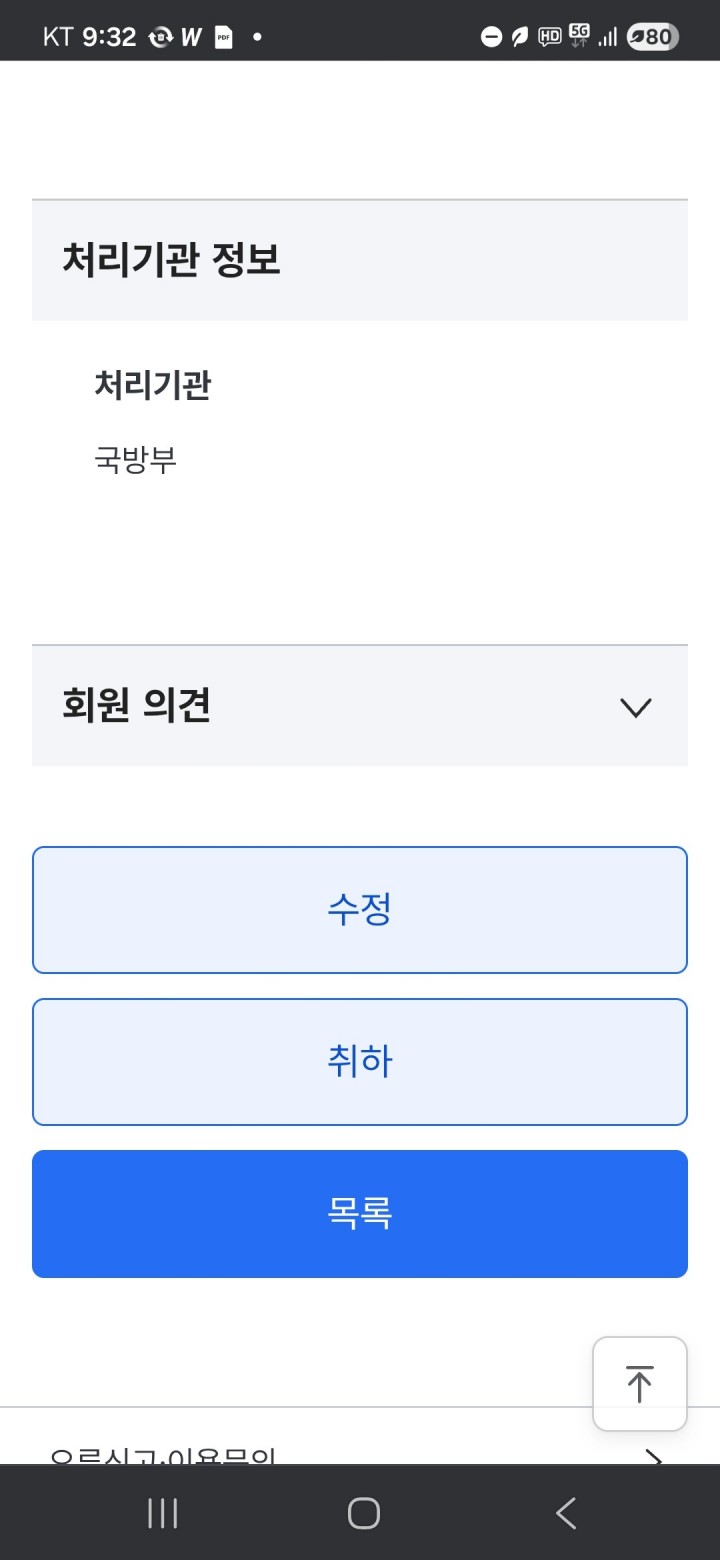The width and height of the screenshot is (720, 1560).
Task: Tap the scroll-to-top arrow button
Action: coord(639,1384)
